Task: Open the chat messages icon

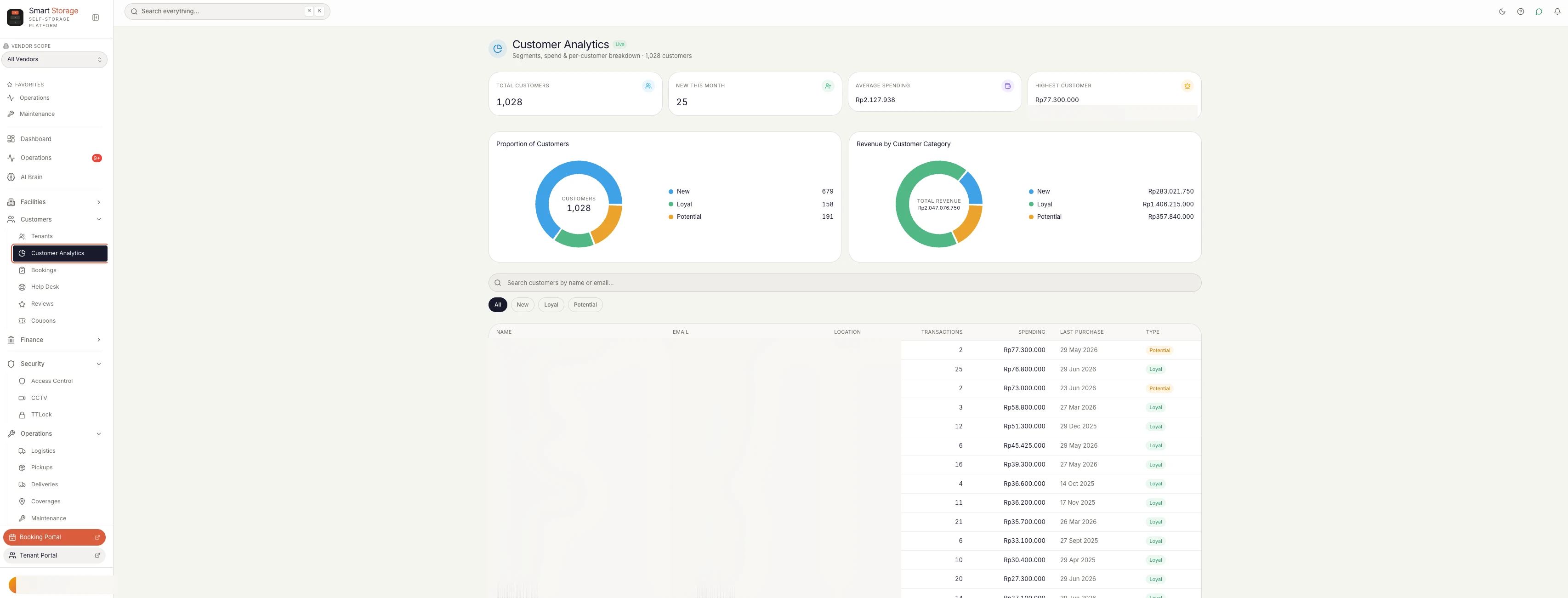Action: tap(1538, 11)
